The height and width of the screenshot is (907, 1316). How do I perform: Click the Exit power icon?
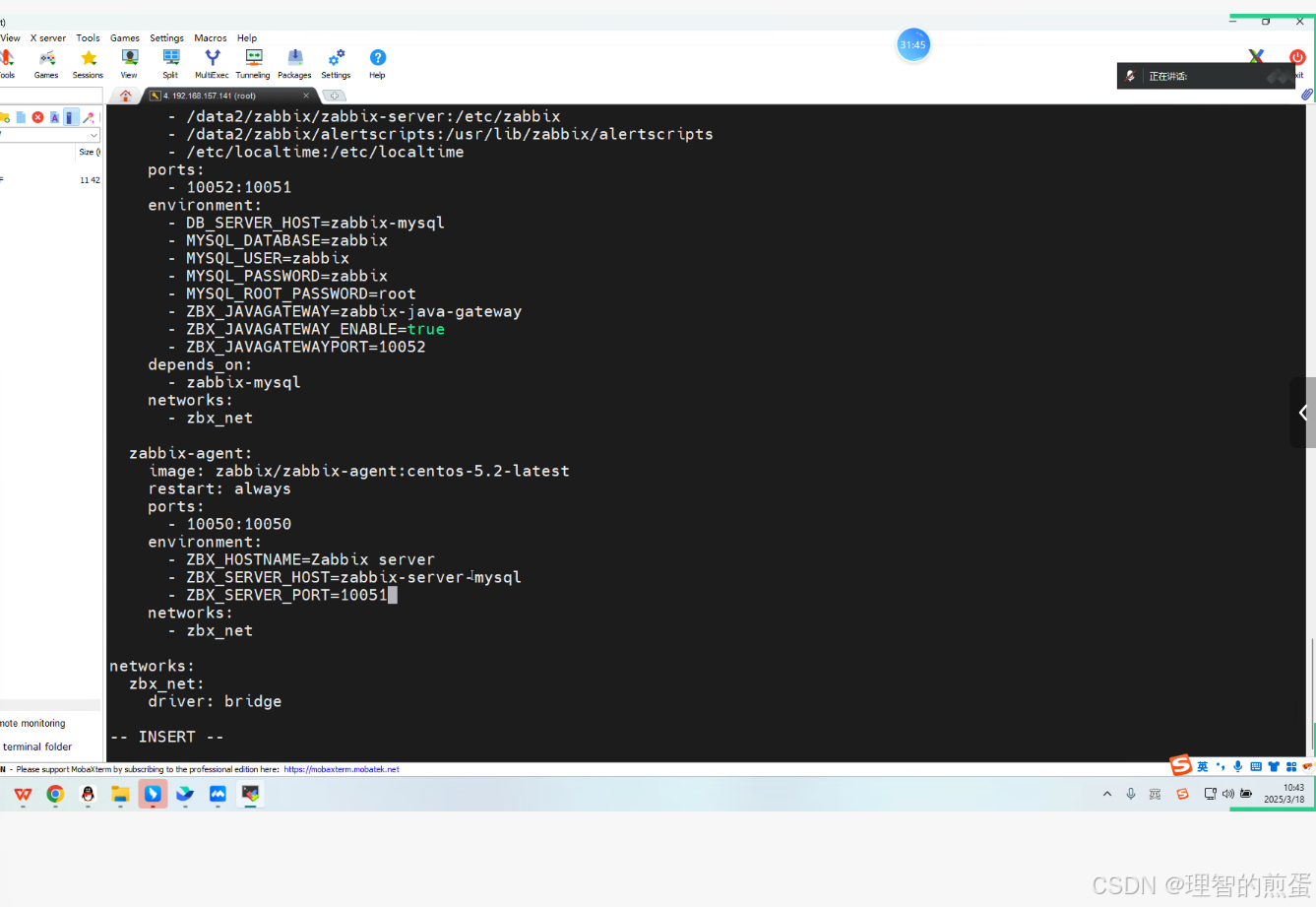click(x=1297, y=57)
